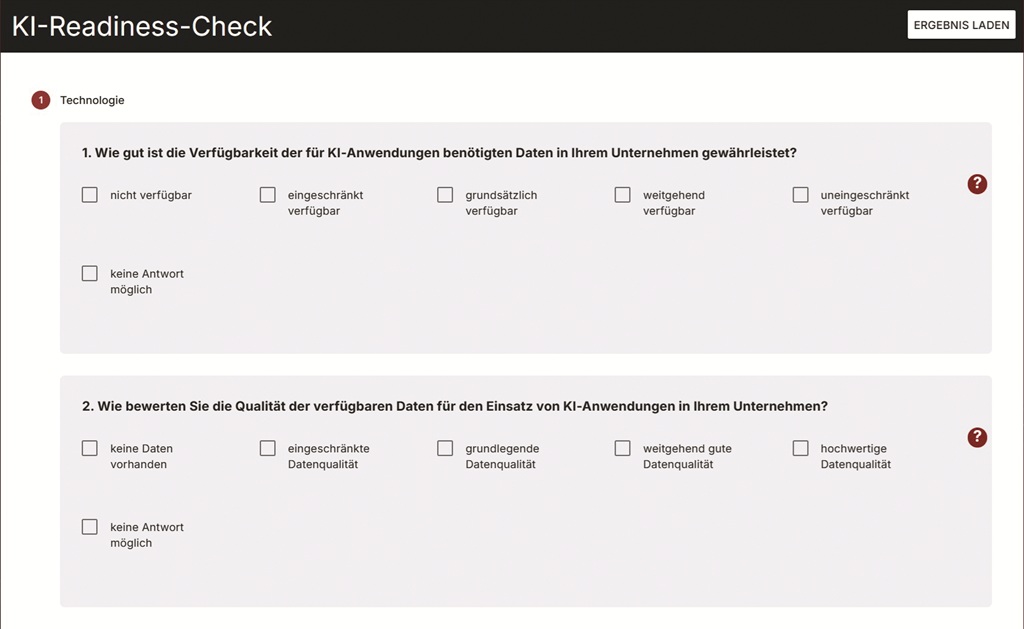This screenshot has width=1024, height=629.
Task: Check 'weitgehend gute Datenqualität' option
Action: (x=623, y=449)
